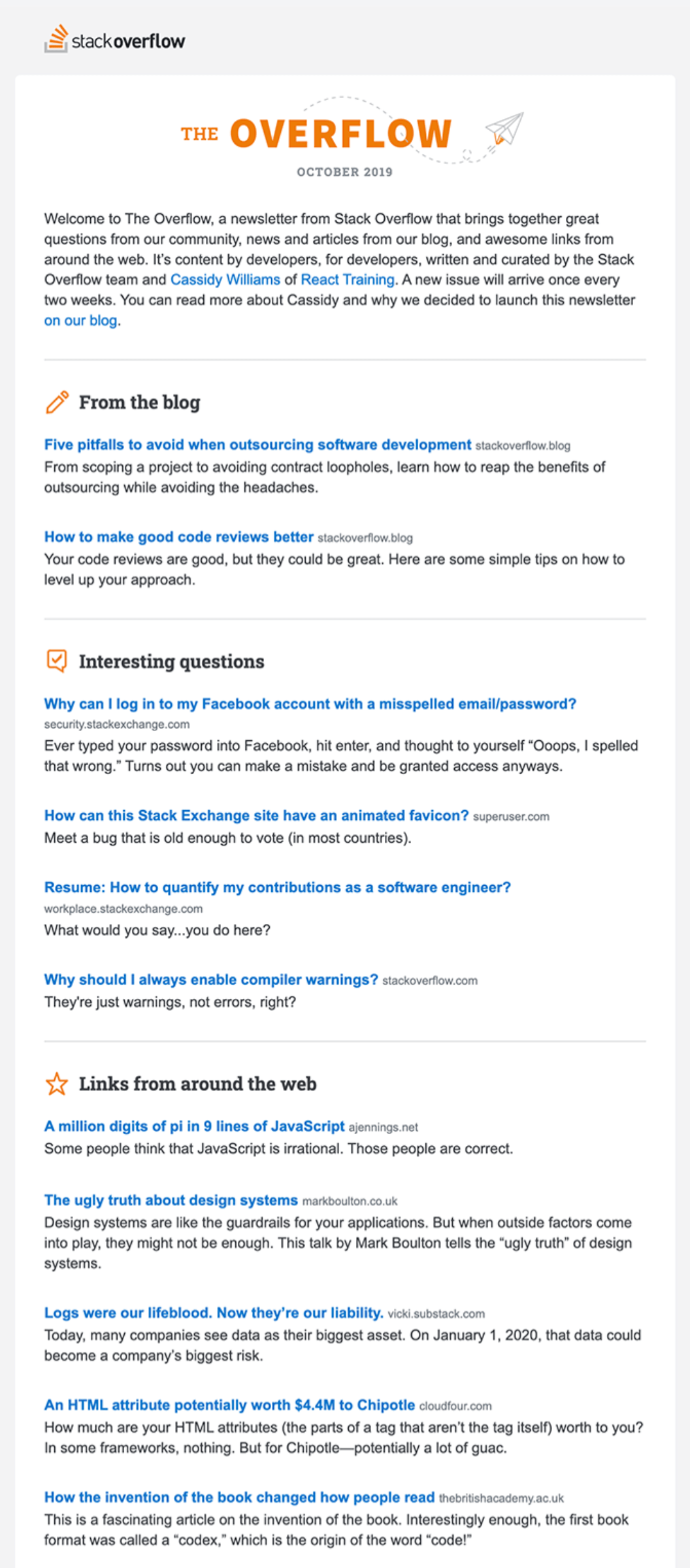Click THE OVERFLOW newsletter title banner
690x1568 pixels.
(x=340, y=133)
